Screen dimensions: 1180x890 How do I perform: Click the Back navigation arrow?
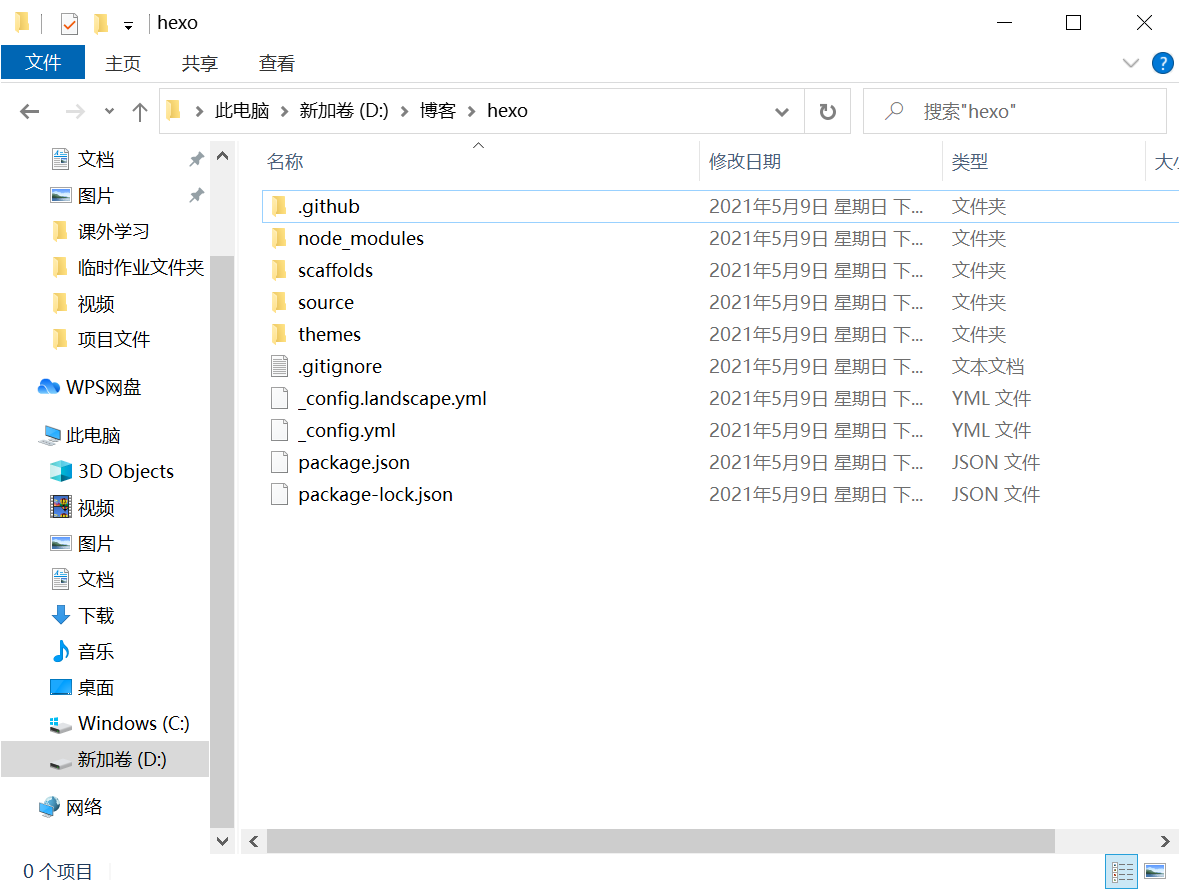[30, 112]
